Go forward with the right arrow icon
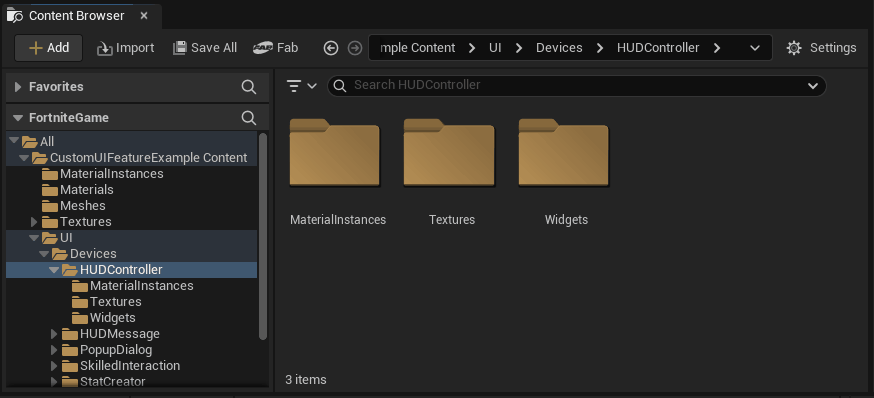 pos(355,48)
